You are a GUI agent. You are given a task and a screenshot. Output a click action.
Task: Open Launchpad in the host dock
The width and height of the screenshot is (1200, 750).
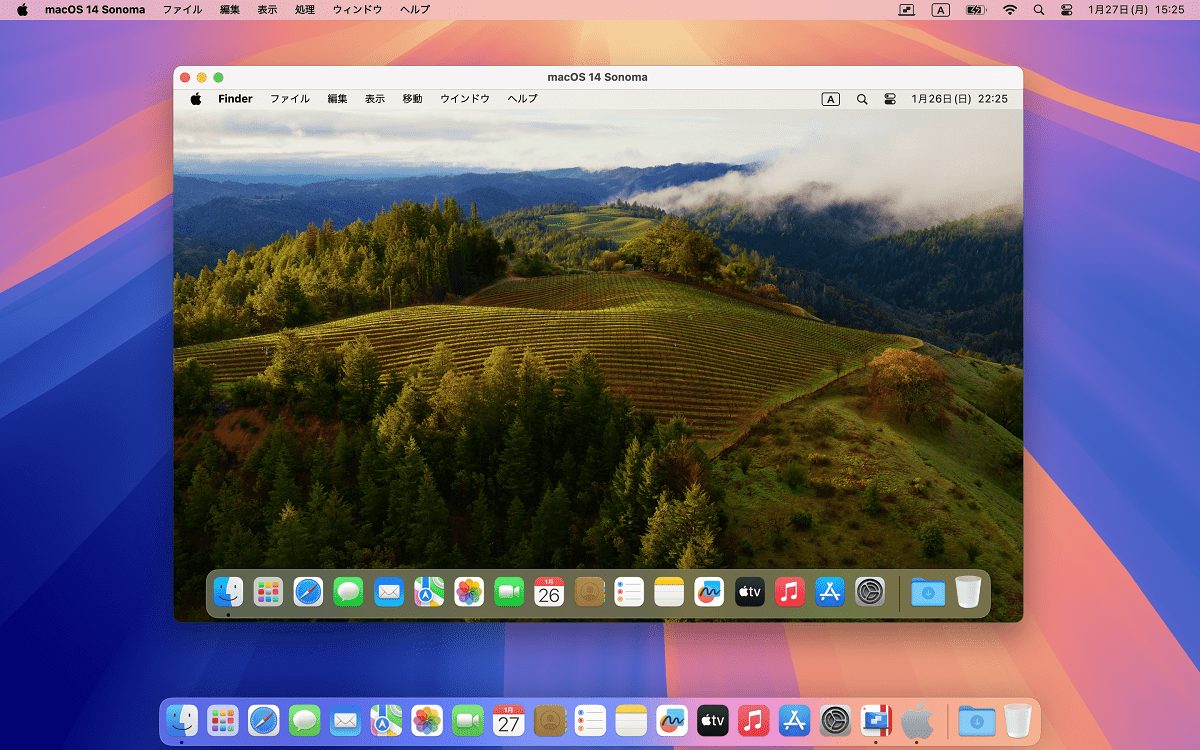point(223,720)
